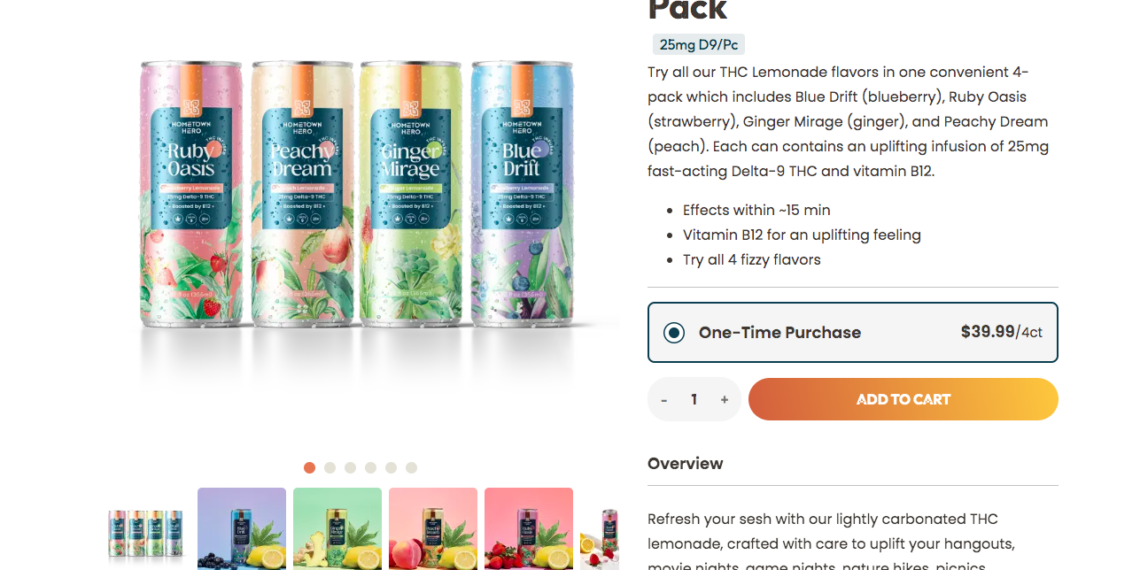Click the quantity number field
Viewport: 1140px width, 570px height.
[694, 400]
